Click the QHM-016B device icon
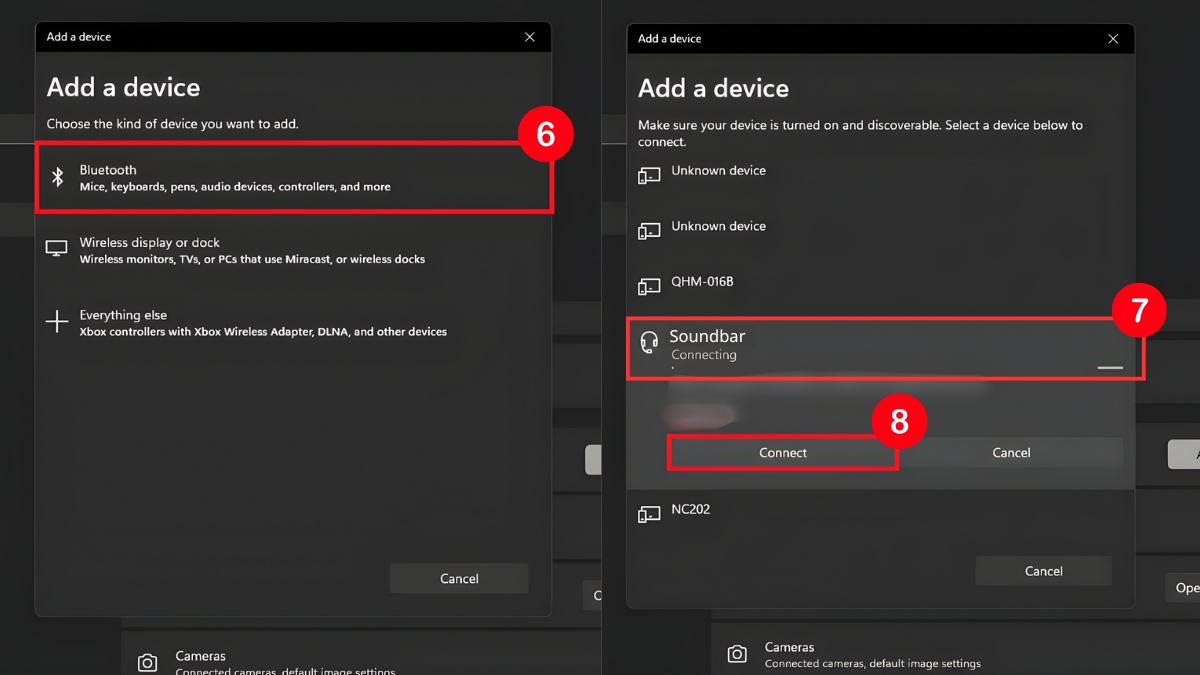 pyautogui.click(x=649, y=287)
